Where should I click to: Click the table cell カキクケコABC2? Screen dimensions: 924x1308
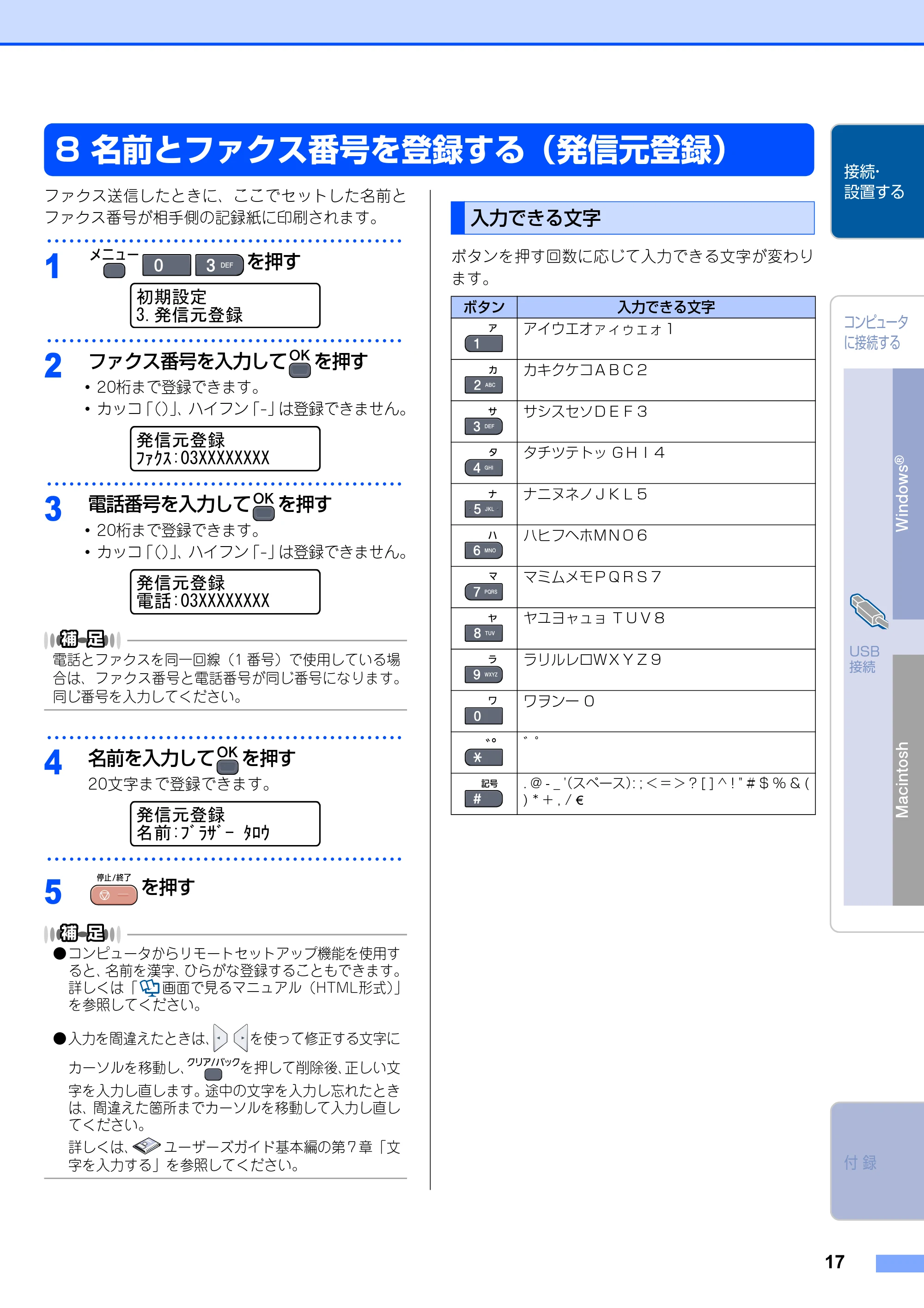(x=666, y=380)
